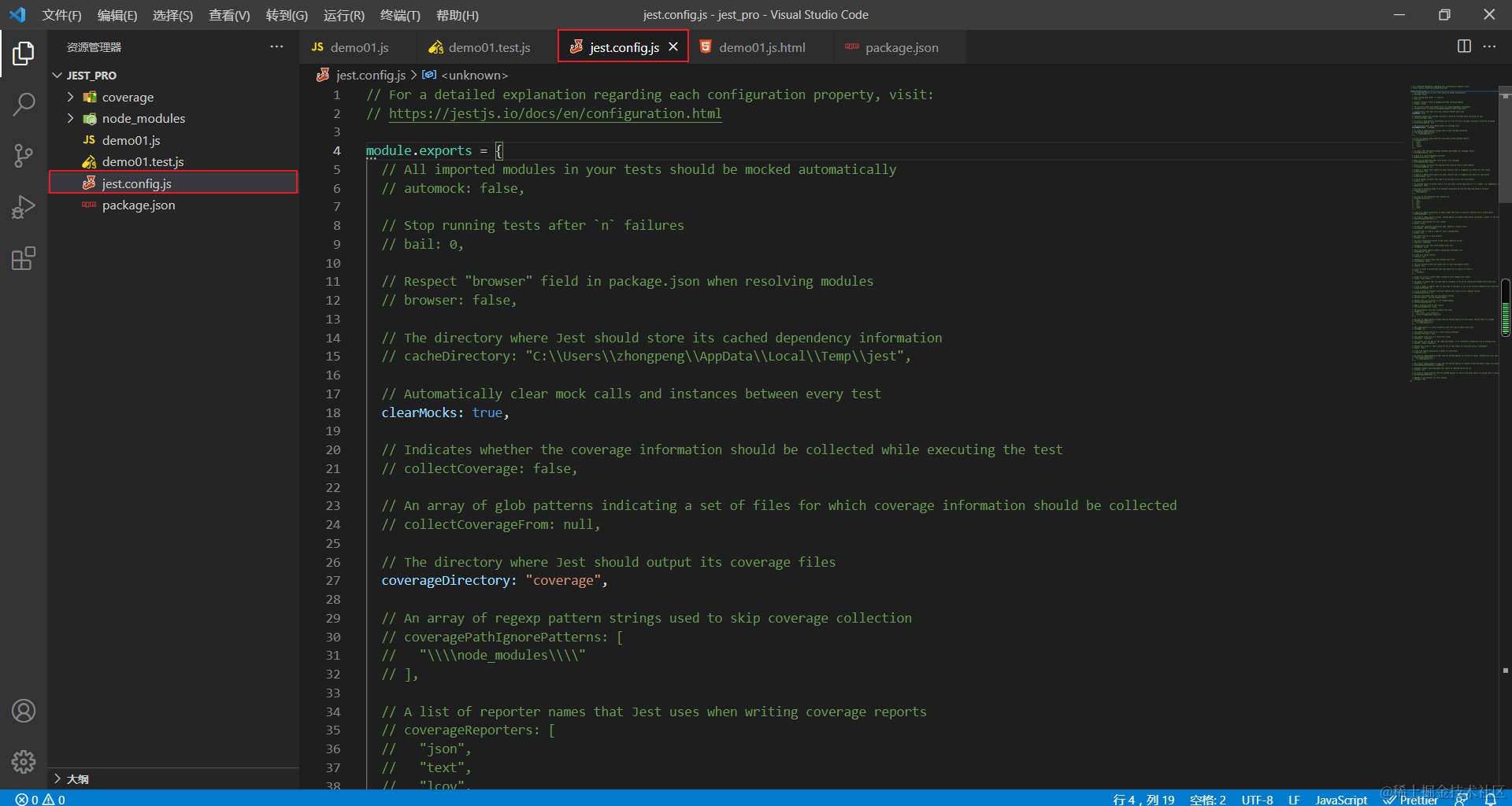Click the Jest icon in breadcrumb

tap(323, 75)
